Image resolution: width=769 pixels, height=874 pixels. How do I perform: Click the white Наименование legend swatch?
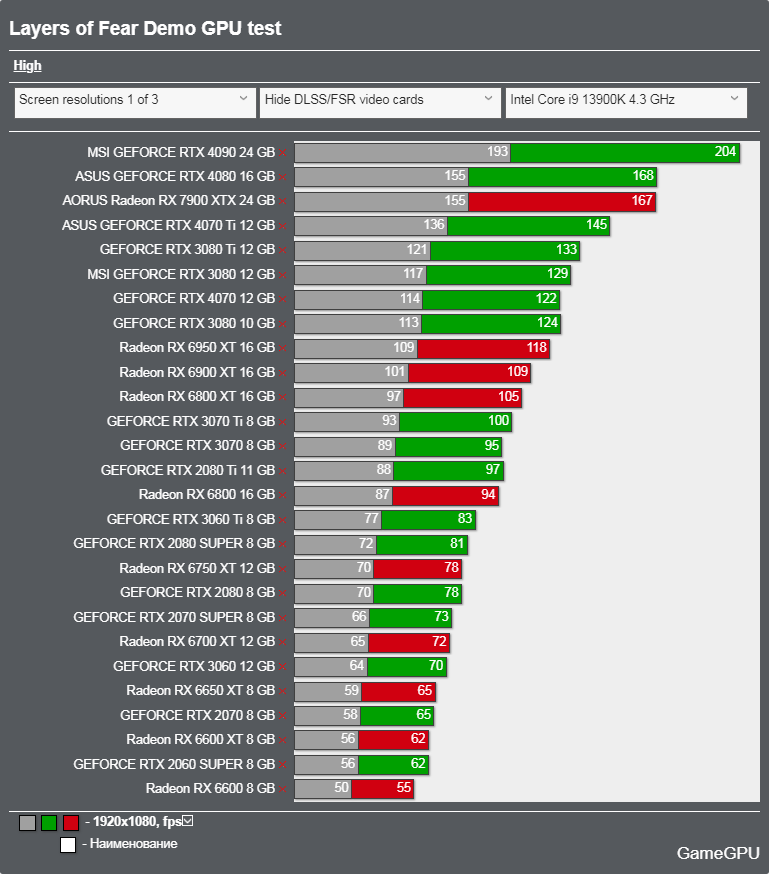[x=68, y=845]
